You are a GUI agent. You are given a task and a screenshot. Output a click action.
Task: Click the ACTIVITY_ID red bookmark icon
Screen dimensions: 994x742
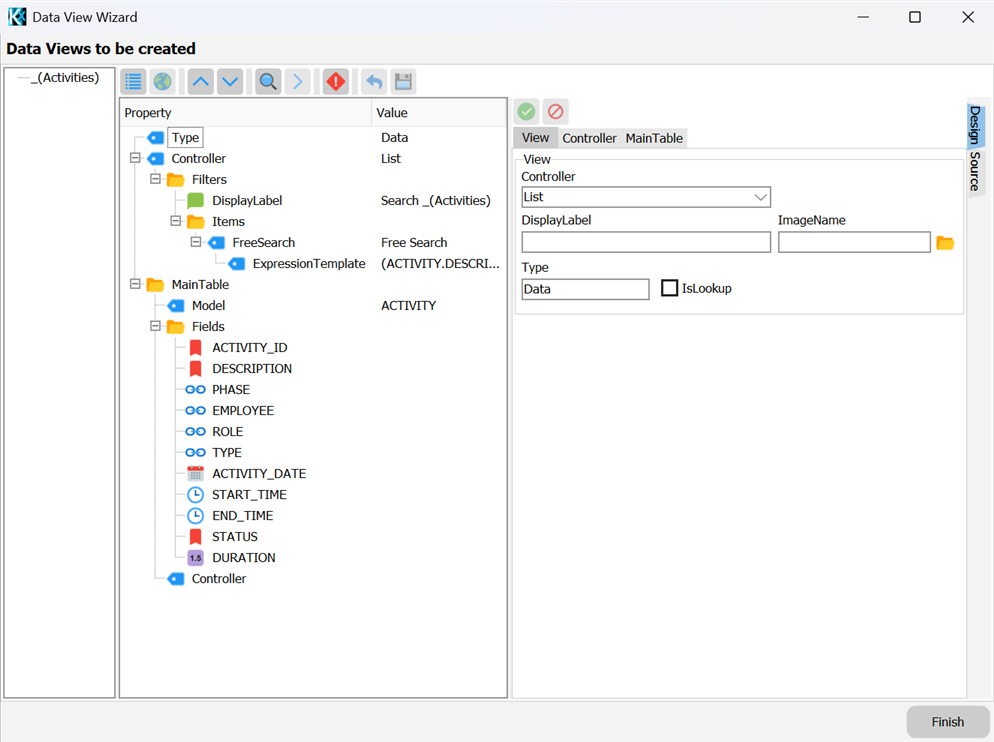click(x=196, y=348)
